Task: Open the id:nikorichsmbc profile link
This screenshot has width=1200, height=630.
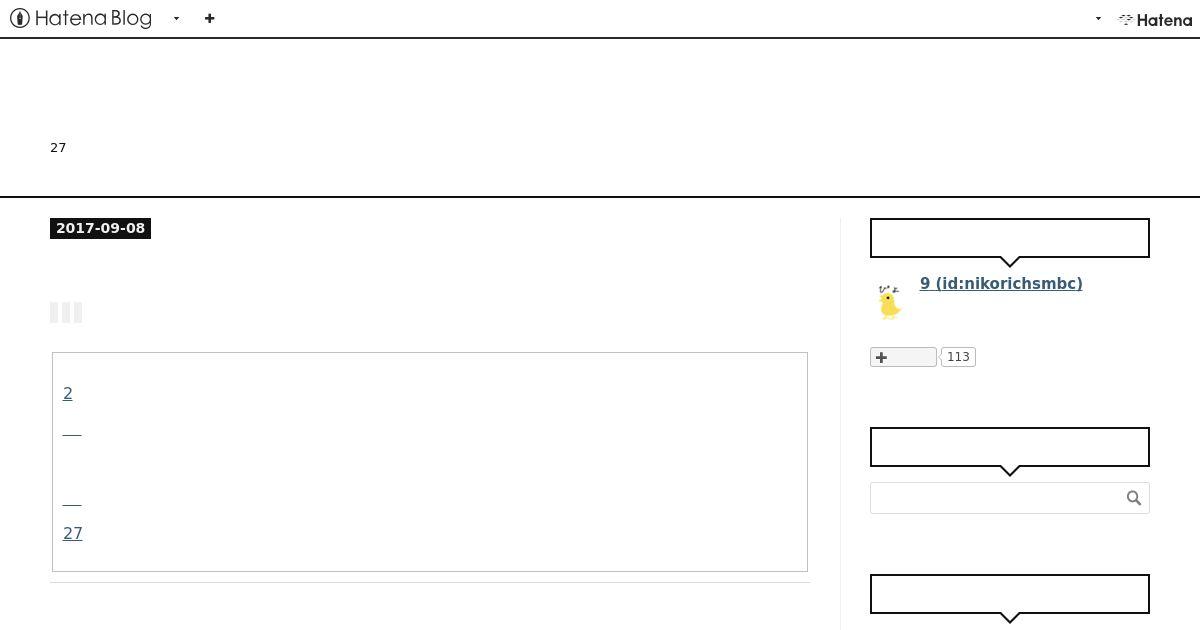Action: (1001, 284)
